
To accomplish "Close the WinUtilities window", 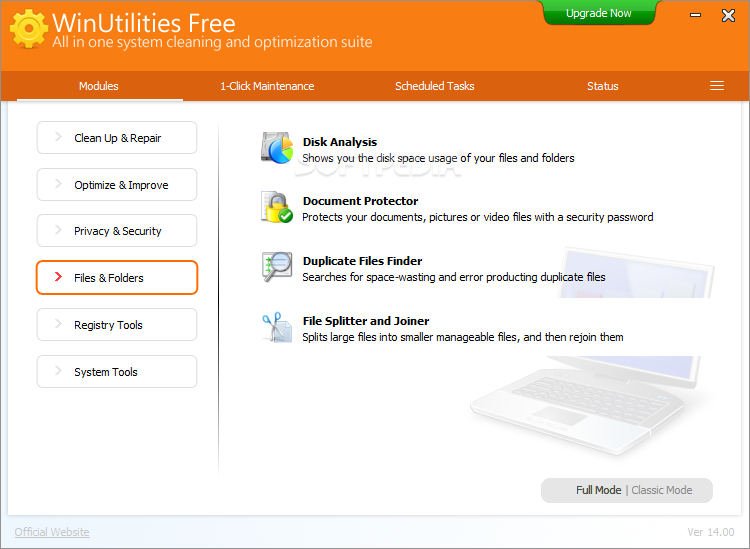I will point(728,15).
